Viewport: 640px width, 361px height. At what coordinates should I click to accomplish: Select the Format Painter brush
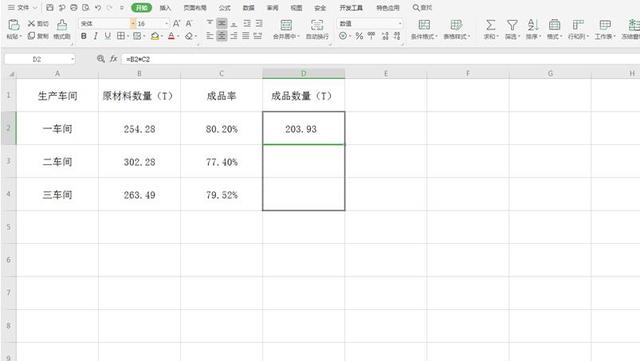(x=62, y=25)
